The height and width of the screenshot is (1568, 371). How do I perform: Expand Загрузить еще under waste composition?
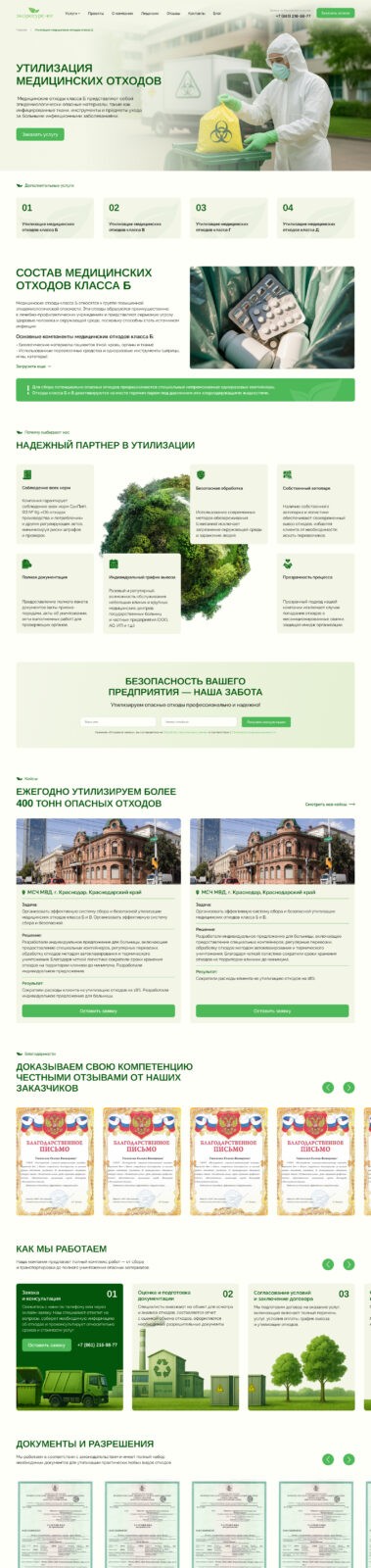tap(32, 366)
